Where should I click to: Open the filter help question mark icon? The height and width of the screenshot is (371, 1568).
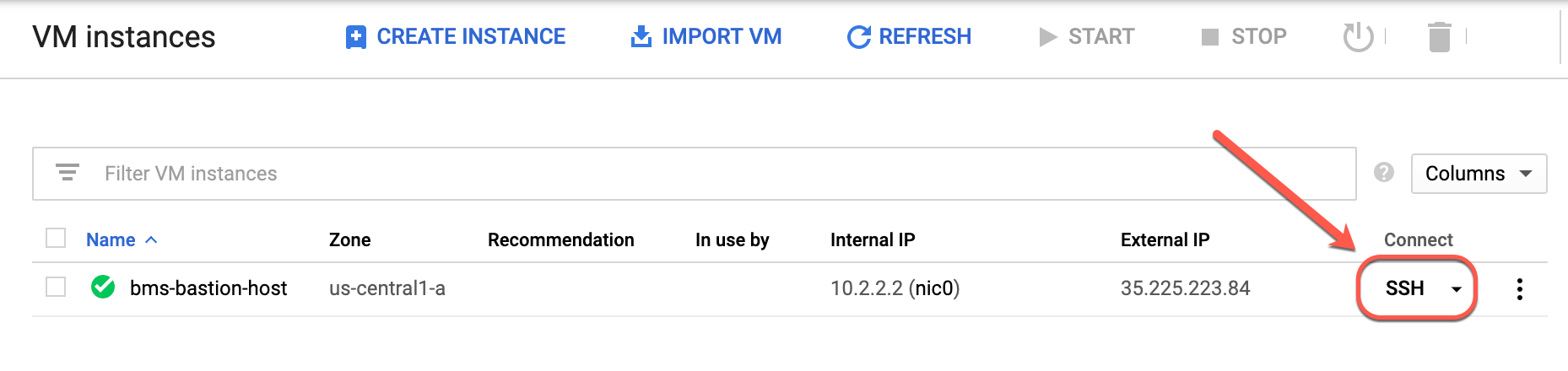coord(1384,173)
